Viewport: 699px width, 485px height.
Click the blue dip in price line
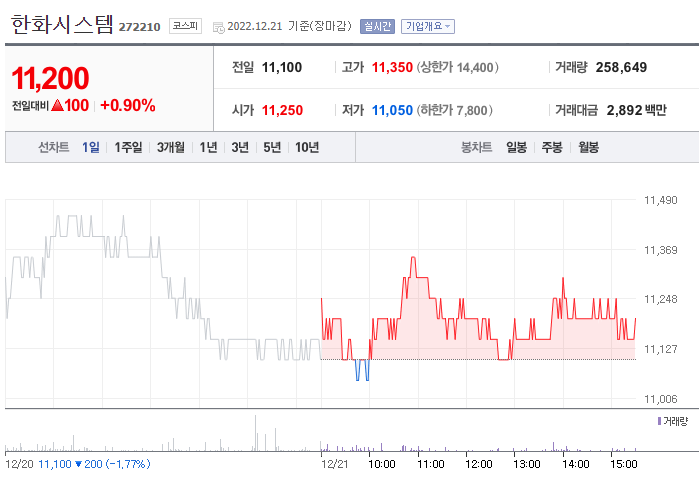362,370
